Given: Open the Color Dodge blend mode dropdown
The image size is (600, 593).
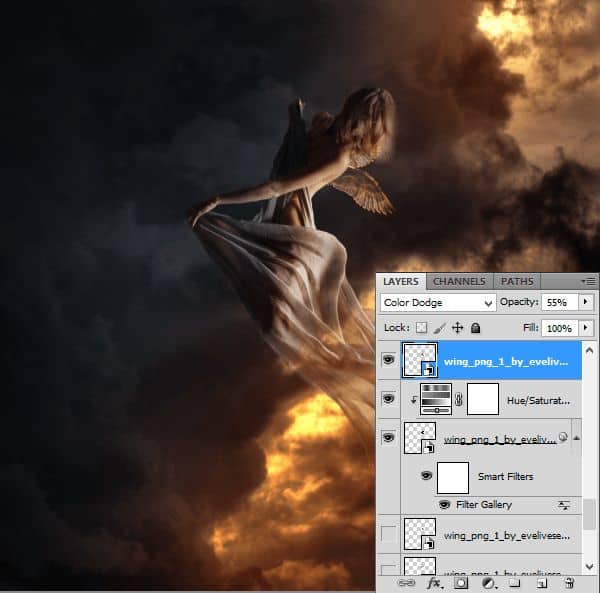Looking at the screenshot, I should tap(438, 302).
